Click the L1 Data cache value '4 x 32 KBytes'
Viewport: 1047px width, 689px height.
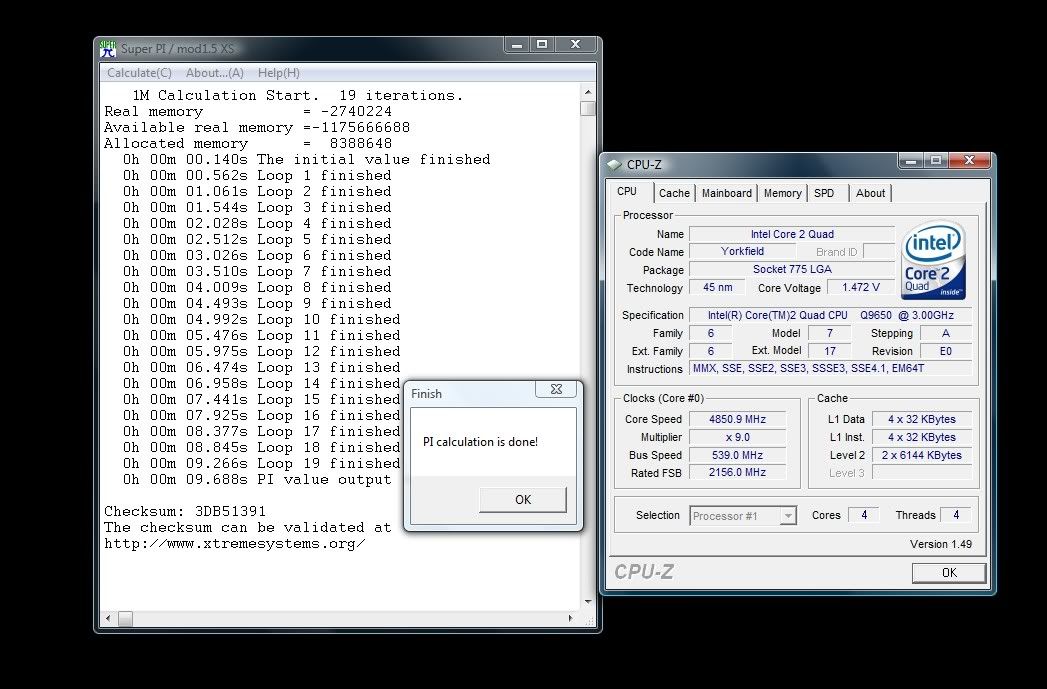coord(921,419)
